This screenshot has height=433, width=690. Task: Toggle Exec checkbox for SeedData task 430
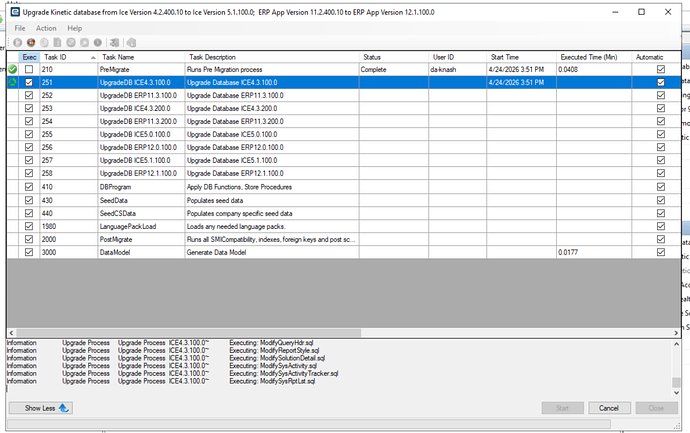[x=29, y=200]
